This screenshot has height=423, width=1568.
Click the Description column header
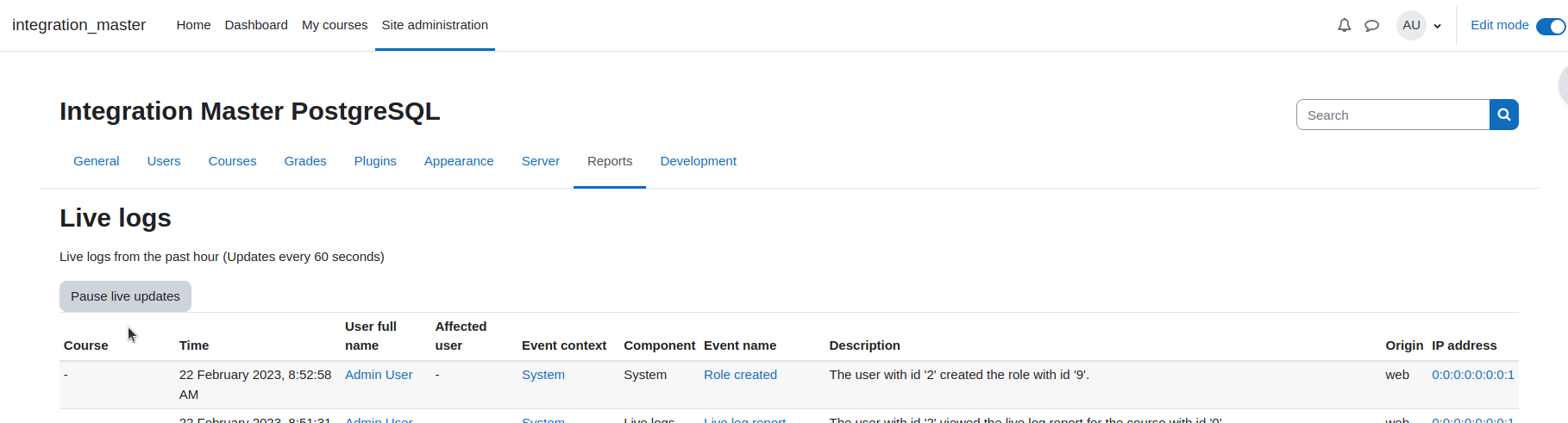coord(864,345)
